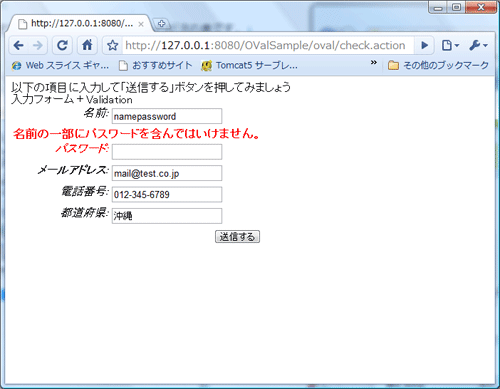Click the Go arrow beside address bar
The width and height of the screenshot is (500, 389).
424,45
